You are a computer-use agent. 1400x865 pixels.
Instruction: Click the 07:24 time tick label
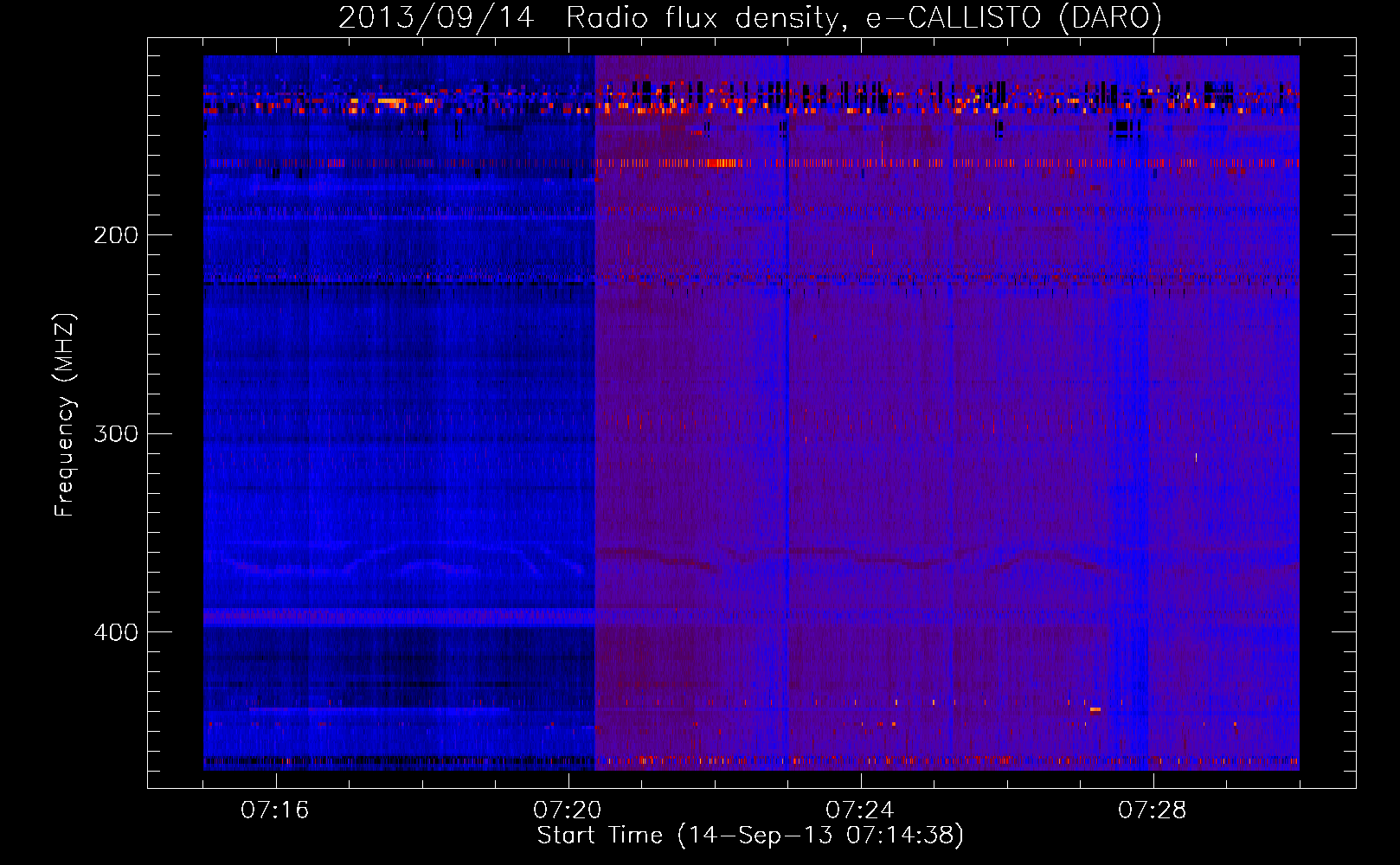[x=860, y=811]
